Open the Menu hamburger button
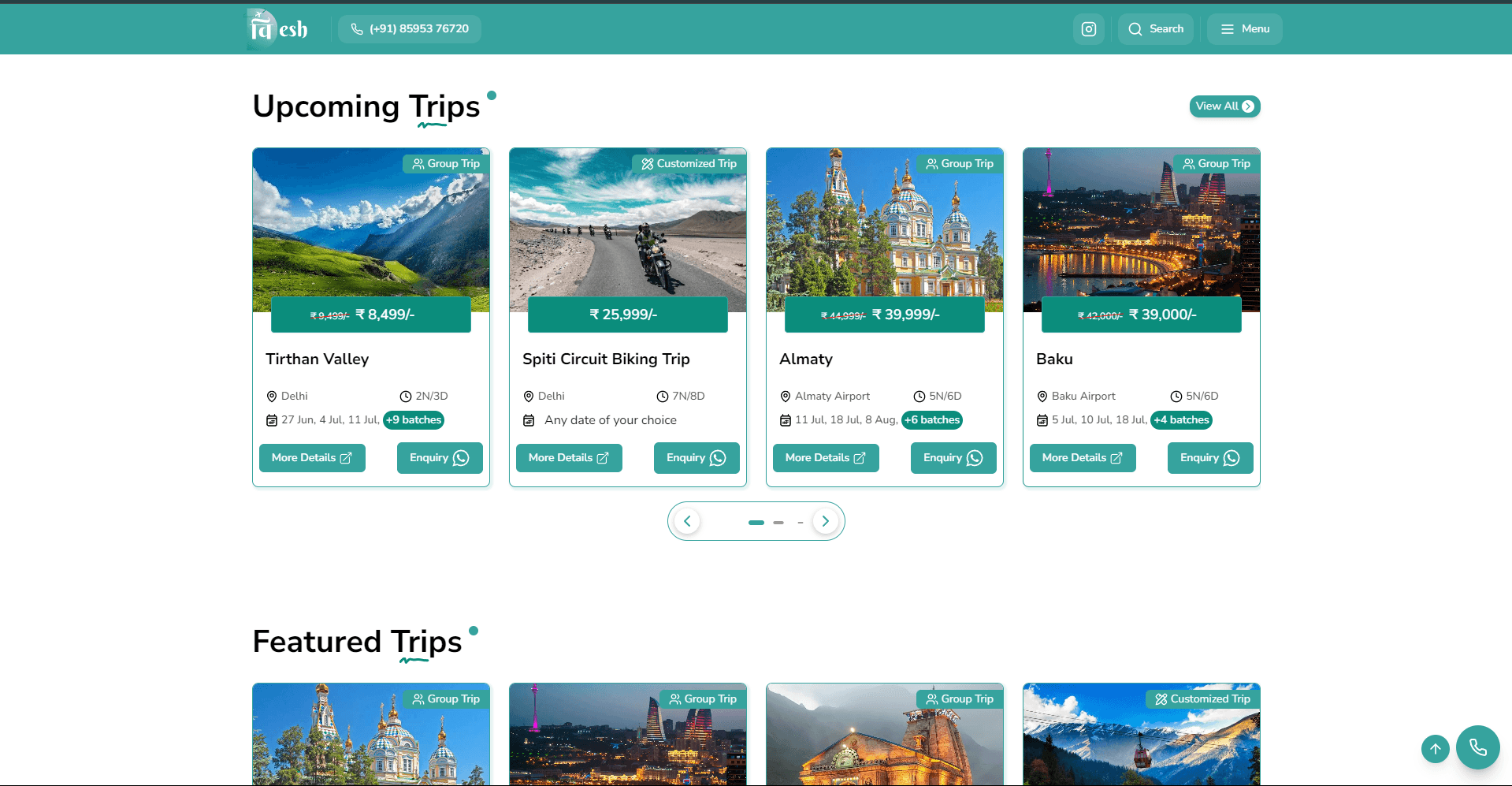The image size is (1512, 786). point(1244,29)
